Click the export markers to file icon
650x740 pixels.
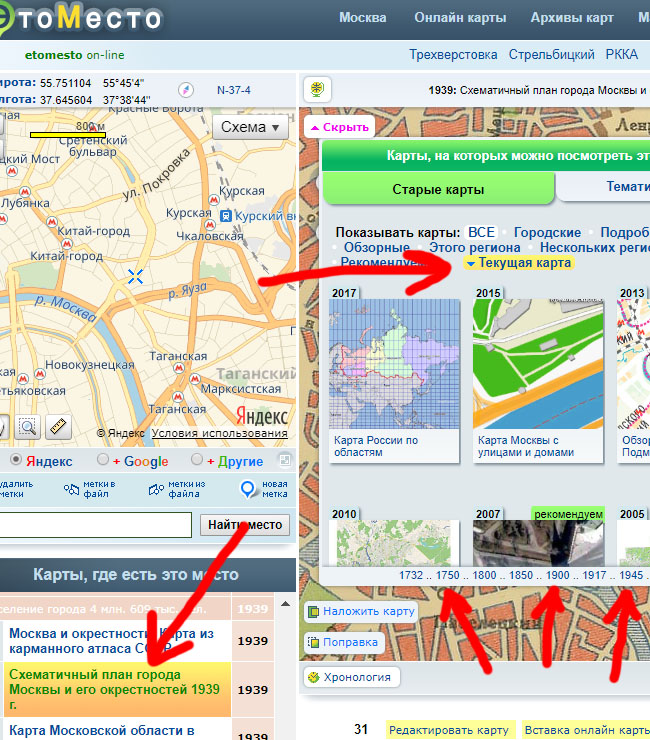tap(73, 489)
